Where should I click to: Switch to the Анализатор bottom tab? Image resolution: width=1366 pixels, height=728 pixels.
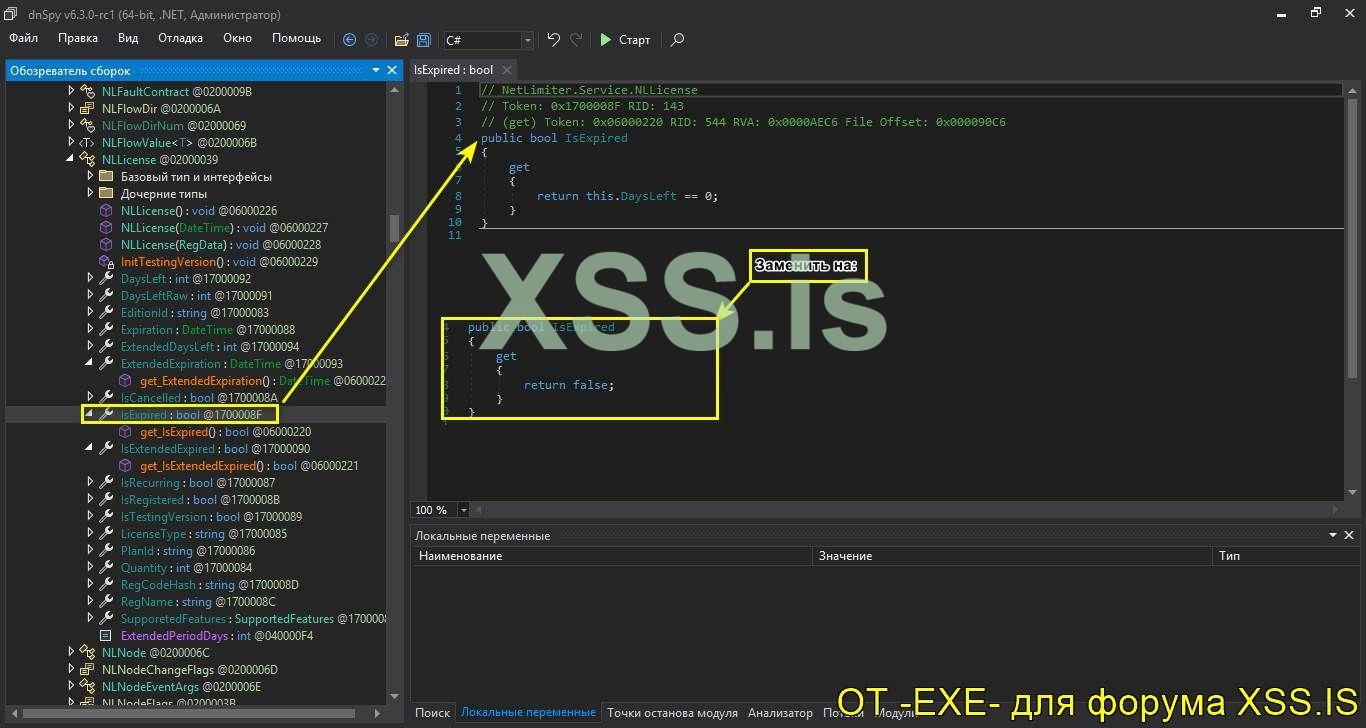[x=780, y=713]
